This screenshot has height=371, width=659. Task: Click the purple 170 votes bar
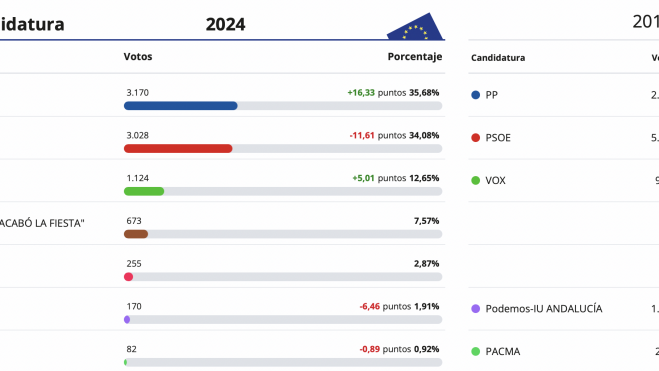(127, 320)
